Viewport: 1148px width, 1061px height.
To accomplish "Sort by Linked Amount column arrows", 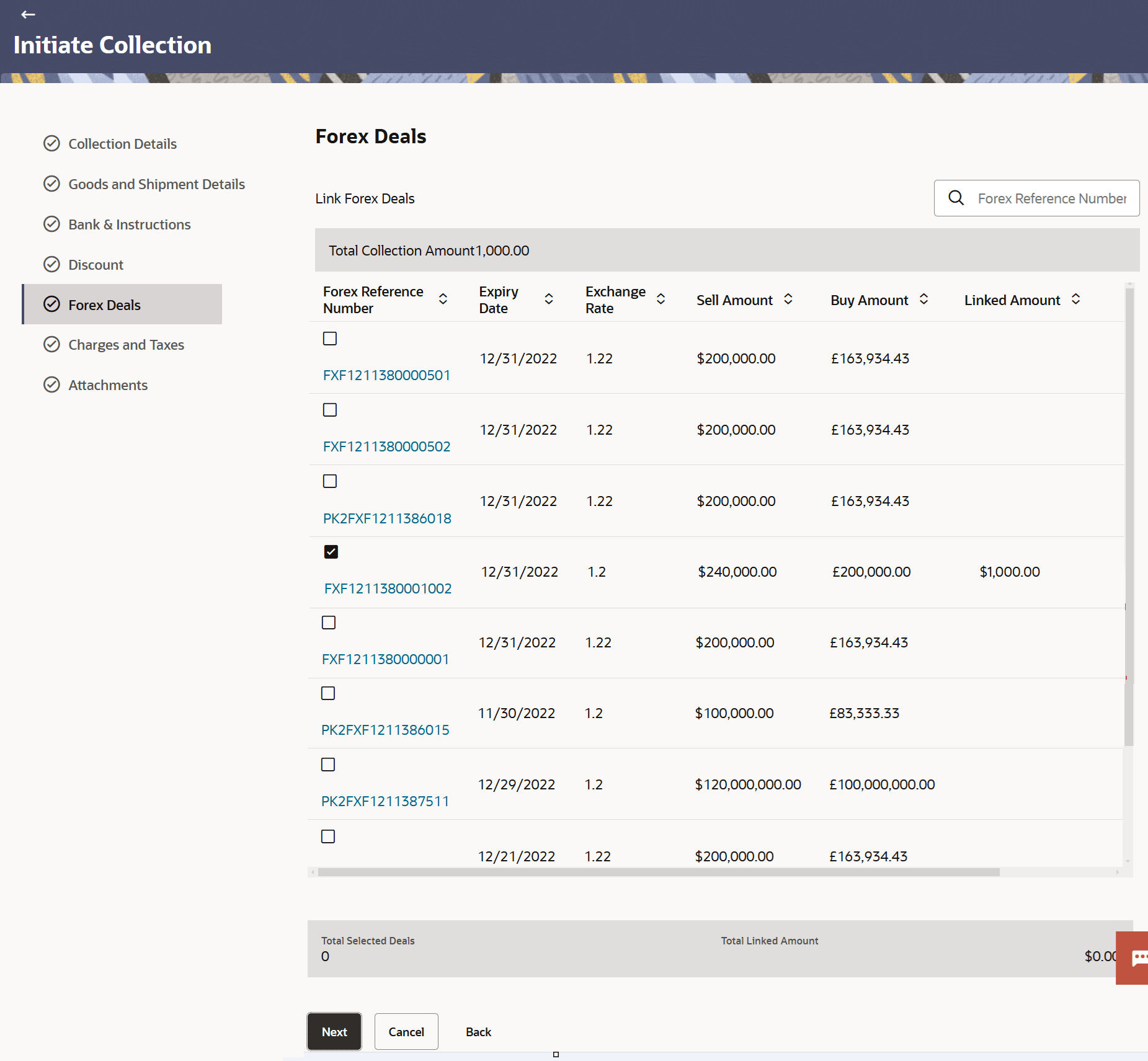I will click(x=1075, y=300).
